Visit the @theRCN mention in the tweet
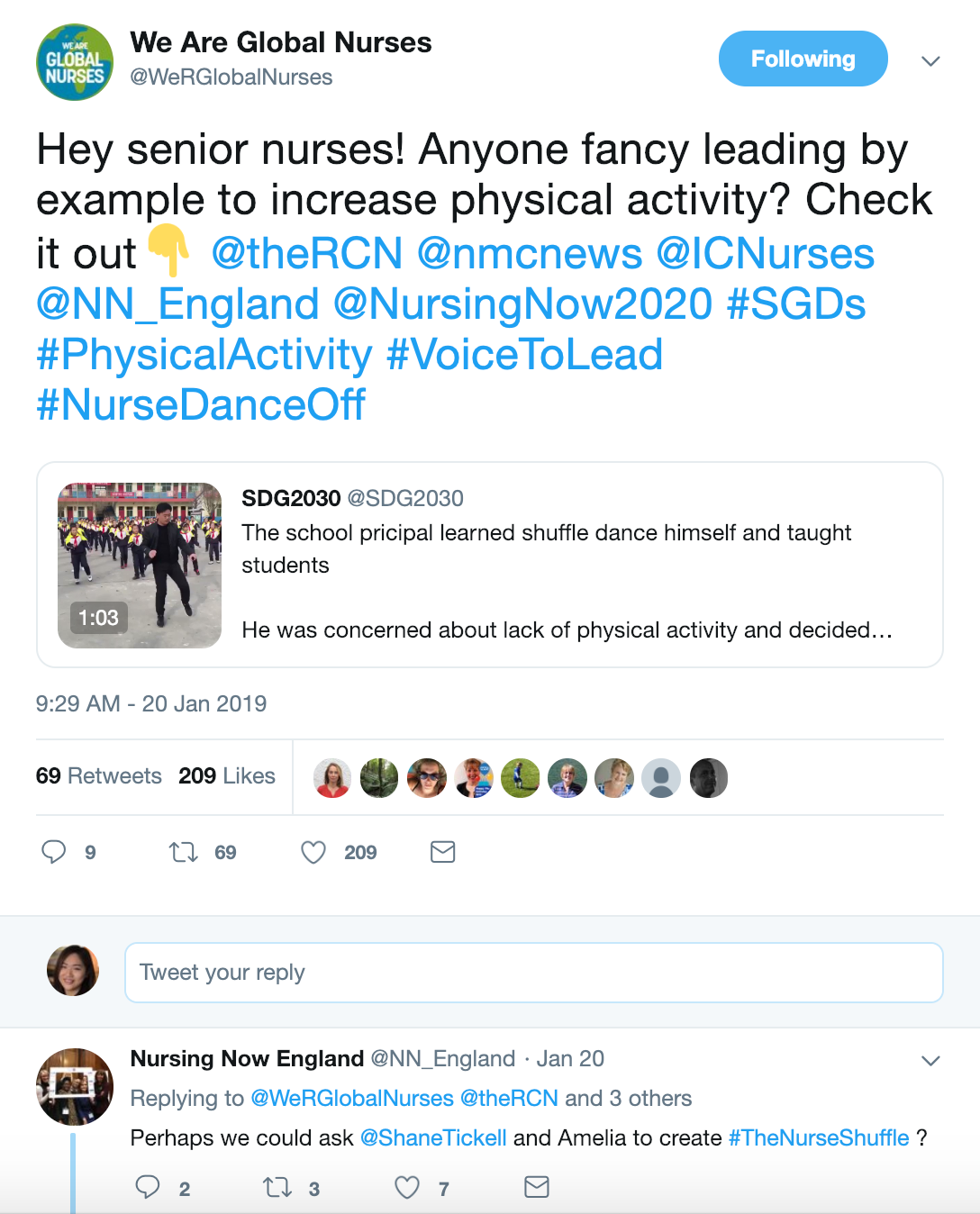 click(306, 254)
